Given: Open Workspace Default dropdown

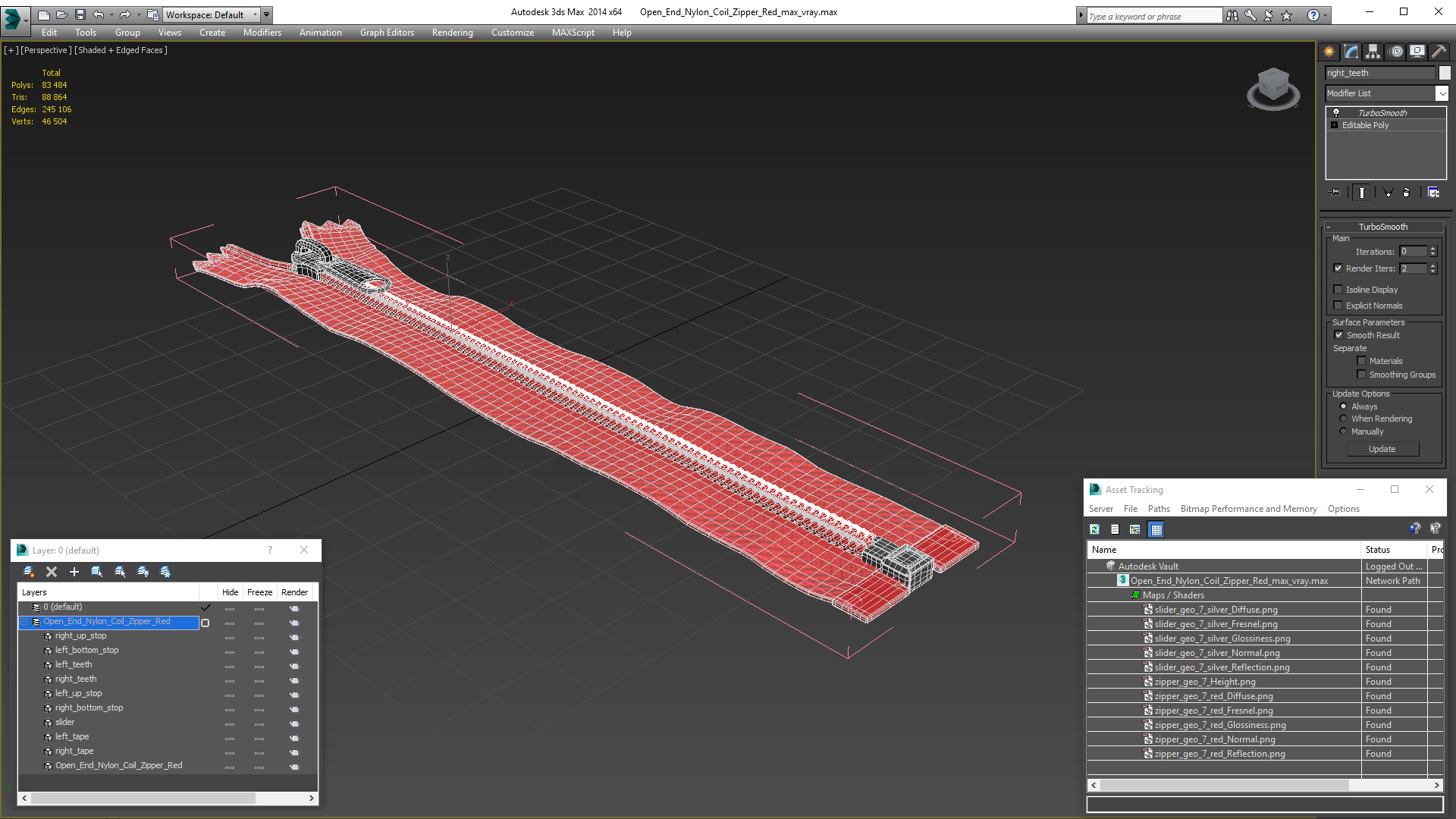Looking at the screenshot, I should coord(211,14).
